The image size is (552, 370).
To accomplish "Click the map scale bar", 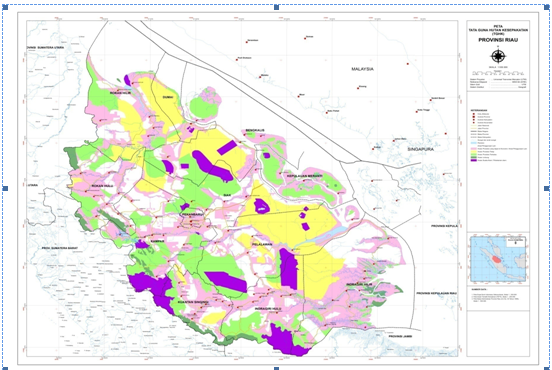I will pyautogui.click(x=498, y=73).
